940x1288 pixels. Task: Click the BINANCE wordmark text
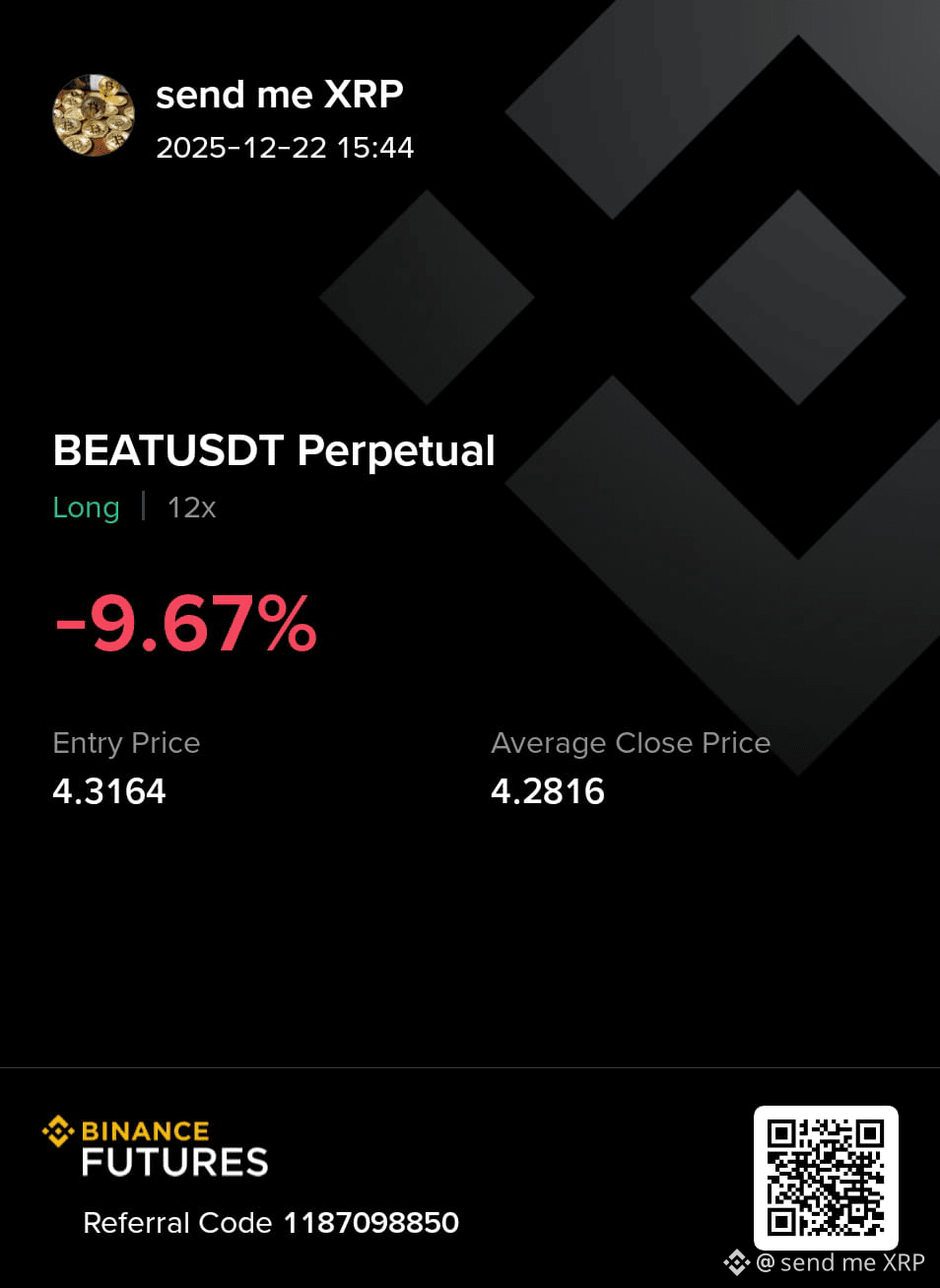click(145, 1131)
